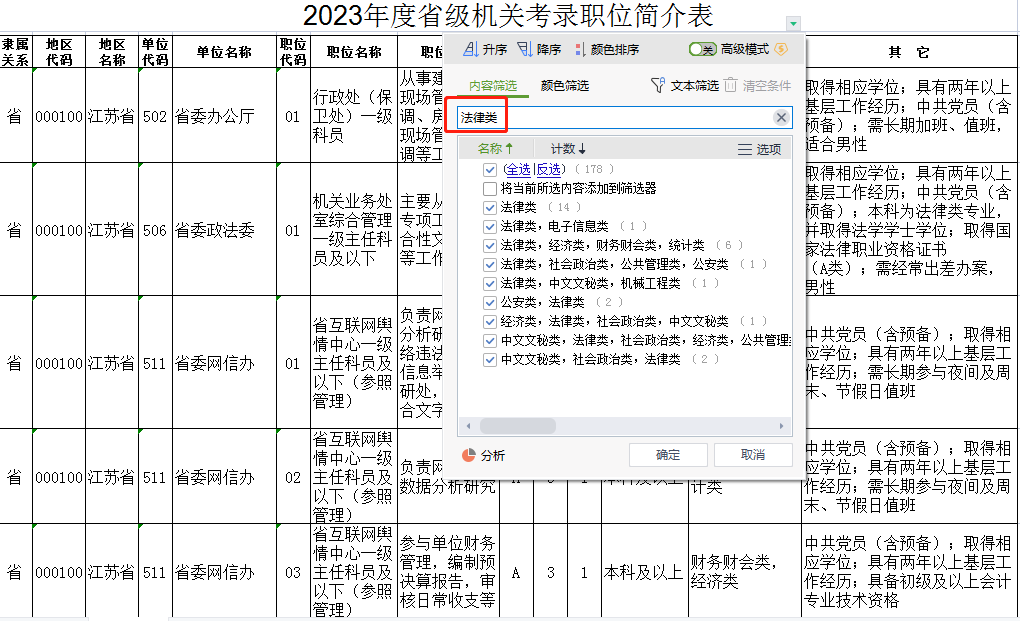Toggle the 全选|反选 checkbox
1020x621 pixels.
click(490, 170)
